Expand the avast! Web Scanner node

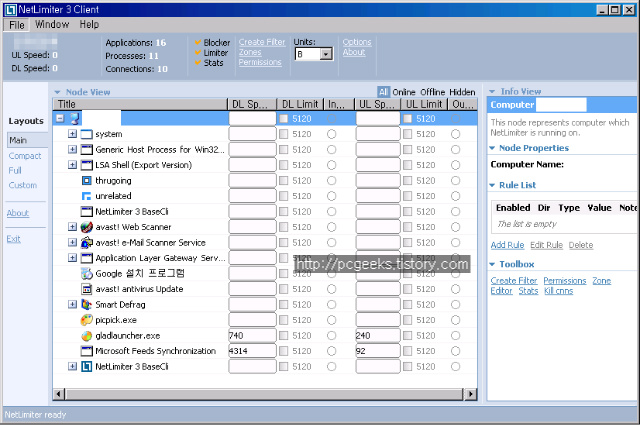72,227
